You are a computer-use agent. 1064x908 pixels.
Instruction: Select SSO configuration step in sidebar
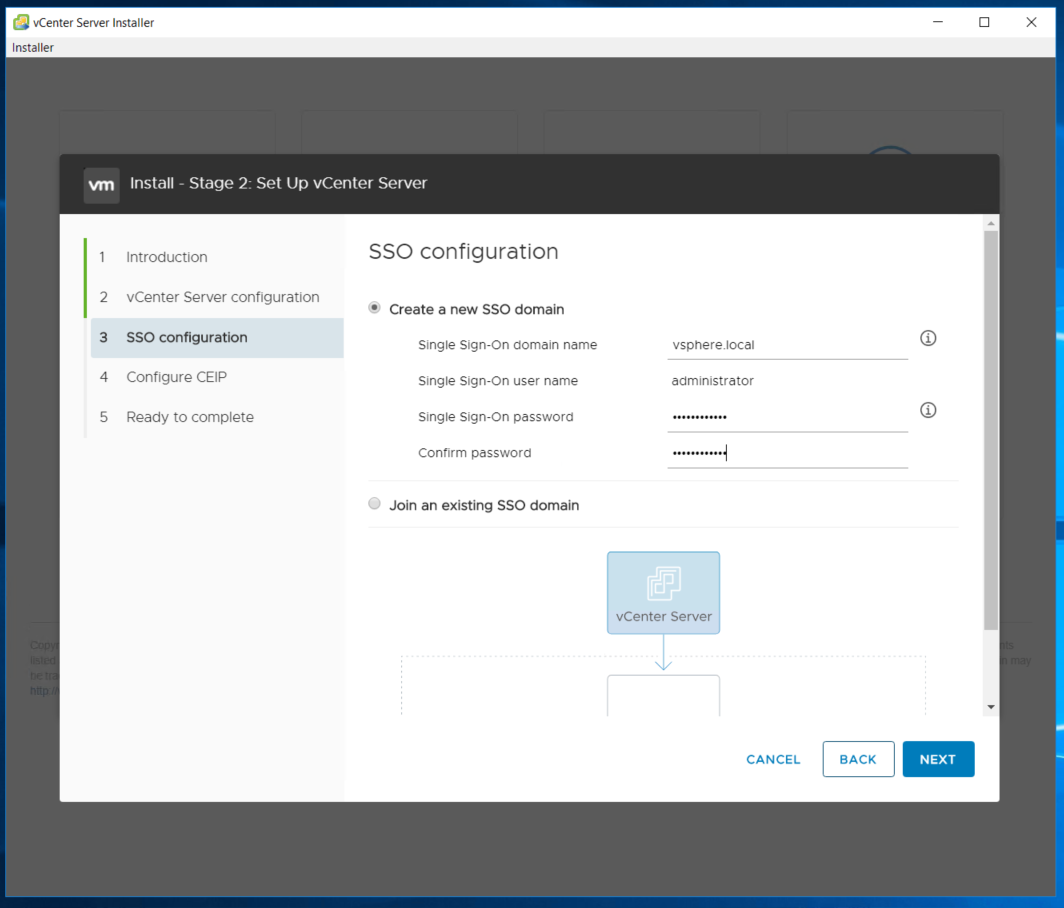(186, 337)
